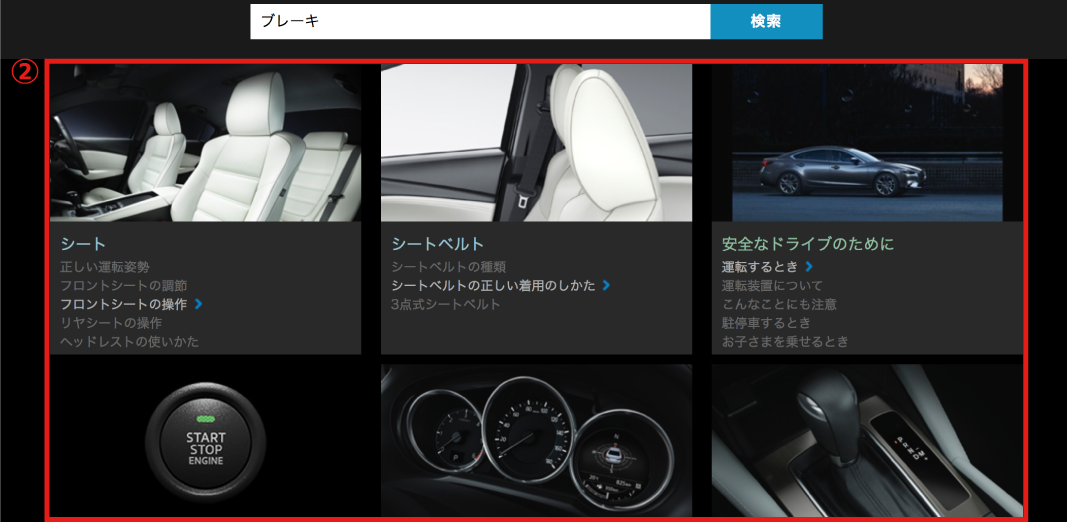
Task: Open the gear shift lever thumbnail
Action: [x=867, y=440]
